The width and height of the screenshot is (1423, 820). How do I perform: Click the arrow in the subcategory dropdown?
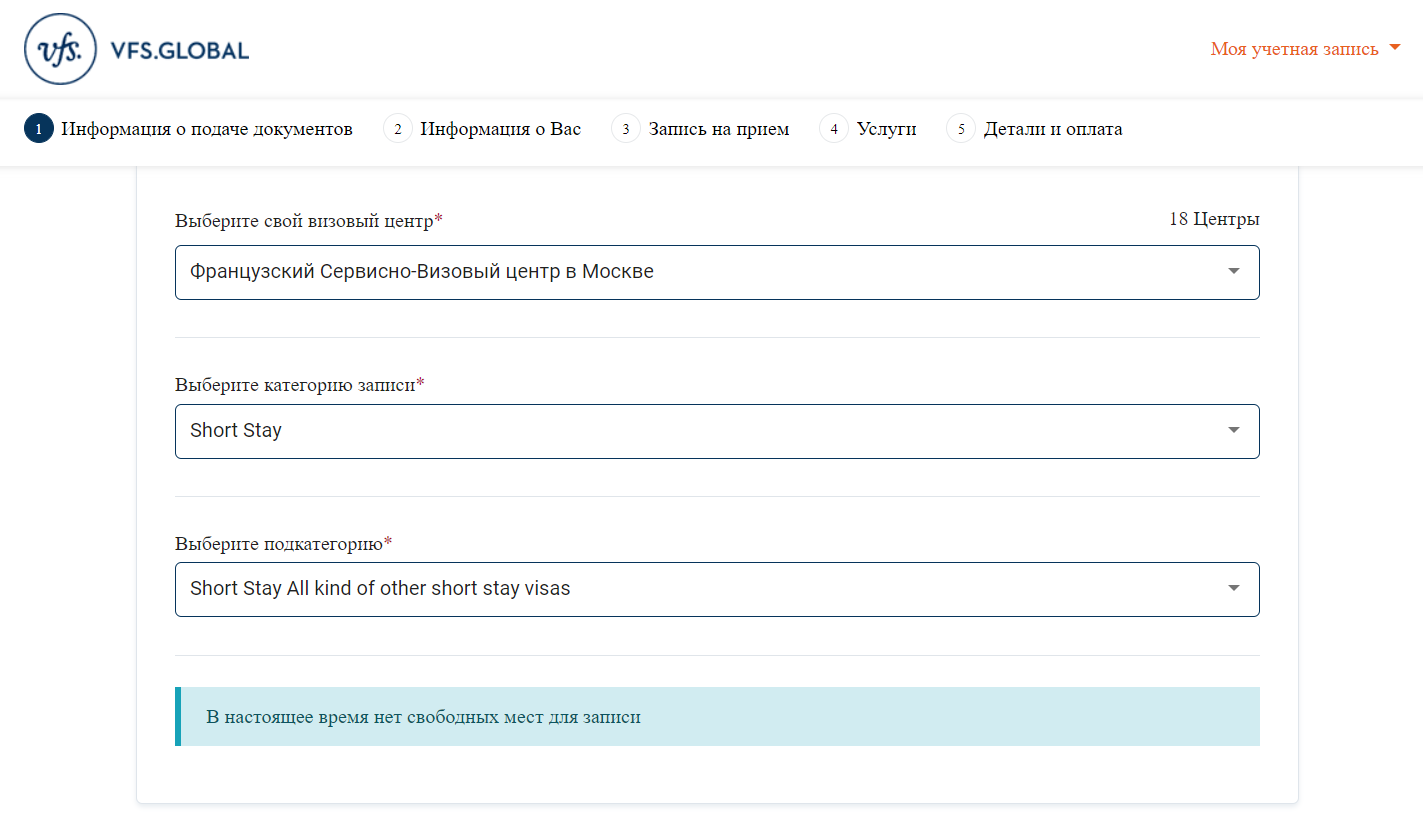(x=1233, y=589)
